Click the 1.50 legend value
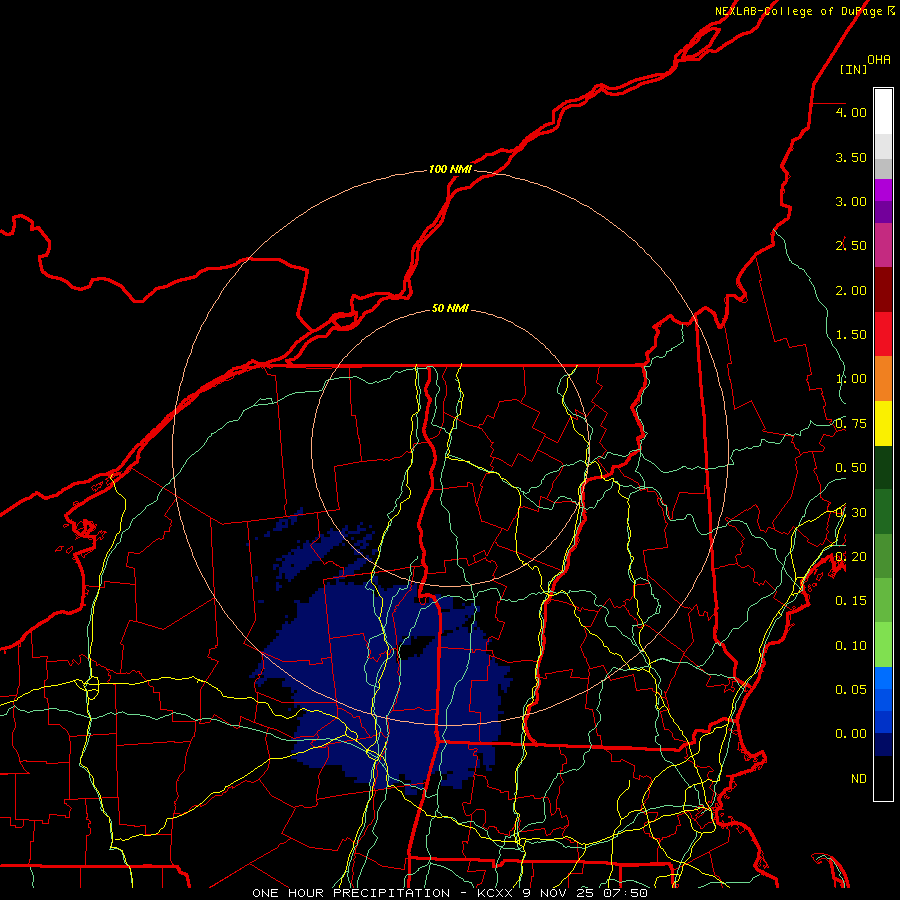This screenshot has width=900, height=900. [x=851, y=335]
